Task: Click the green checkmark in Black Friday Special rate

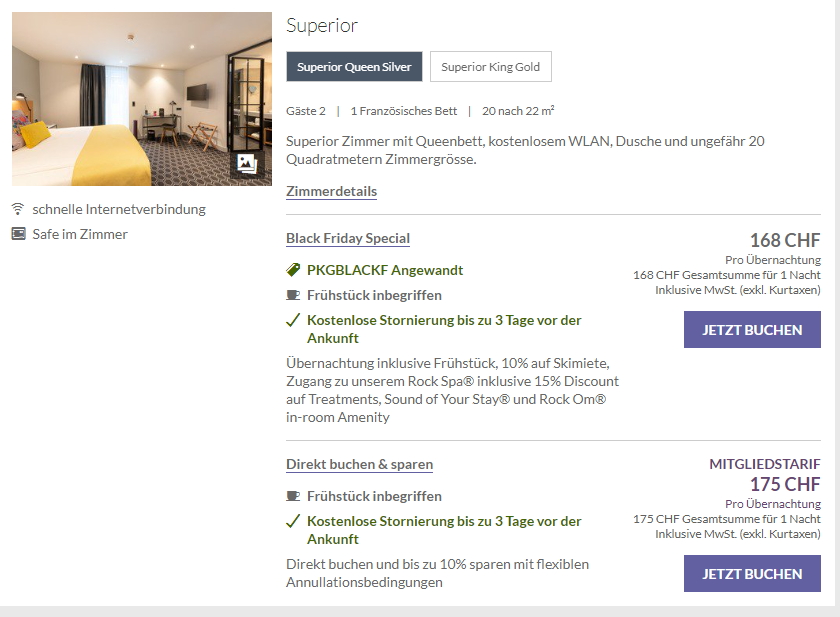Action: coord(293,321)
